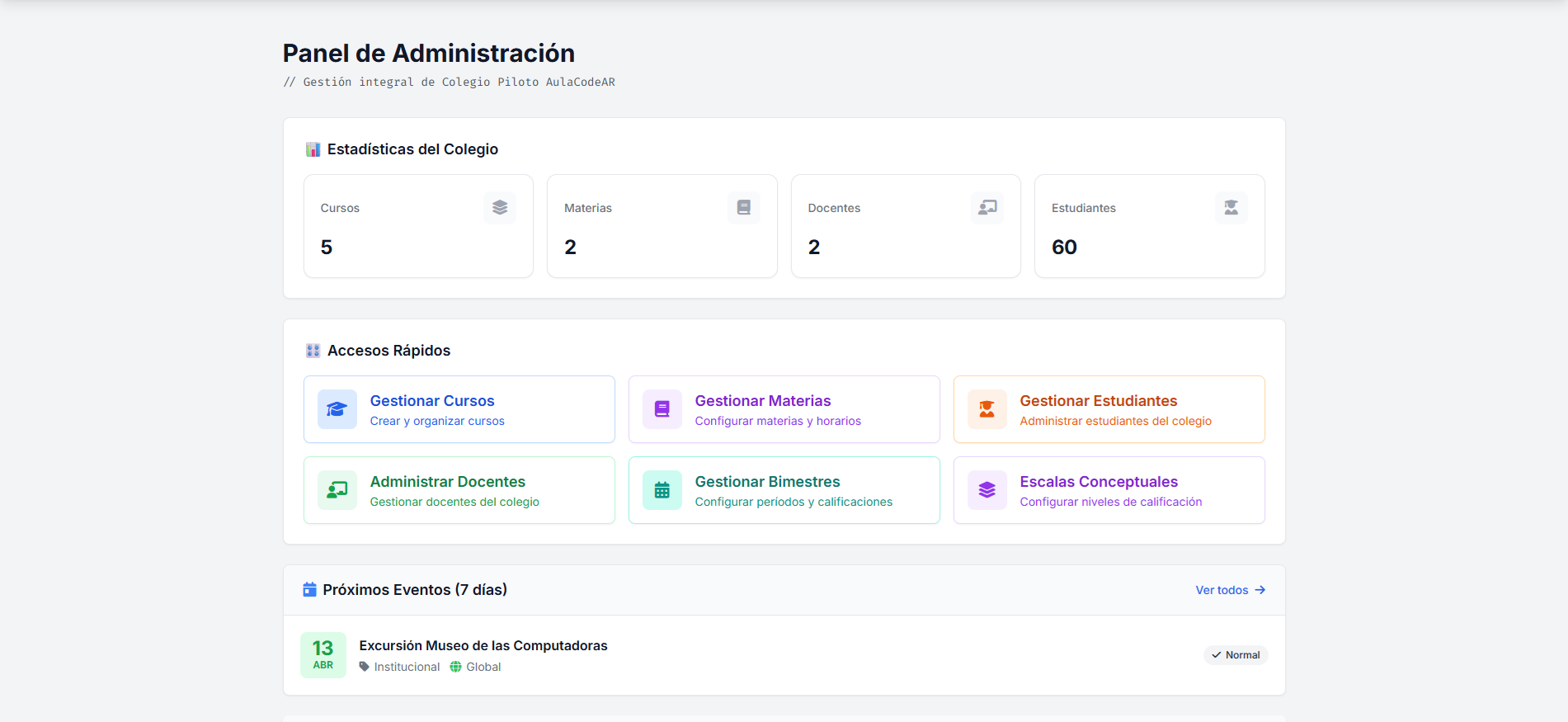1568x722 pixels.
Task: Select the Docentes count value 2
Action: pos(814,247)
